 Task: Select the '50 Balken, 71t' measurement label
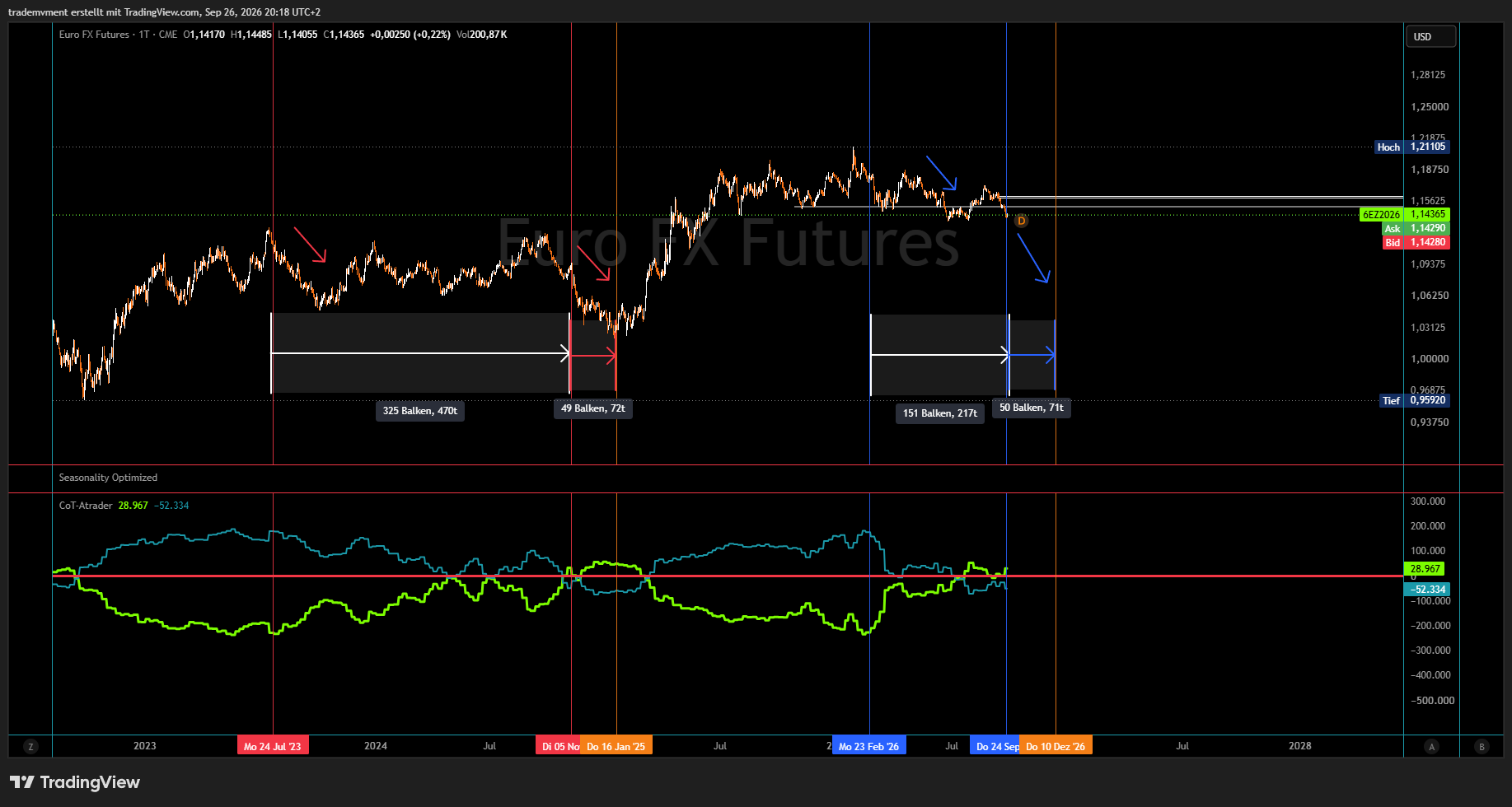pos(1032,408)
